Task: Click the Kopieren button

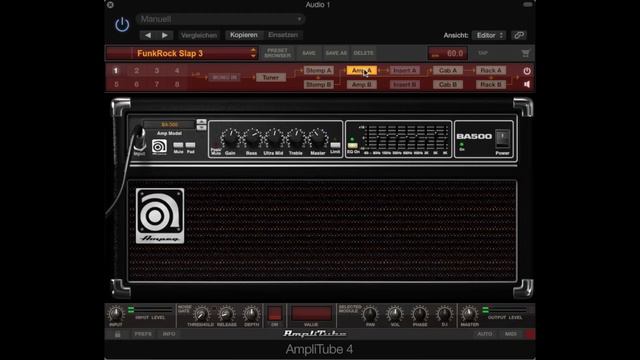Action: pos(244,35)
